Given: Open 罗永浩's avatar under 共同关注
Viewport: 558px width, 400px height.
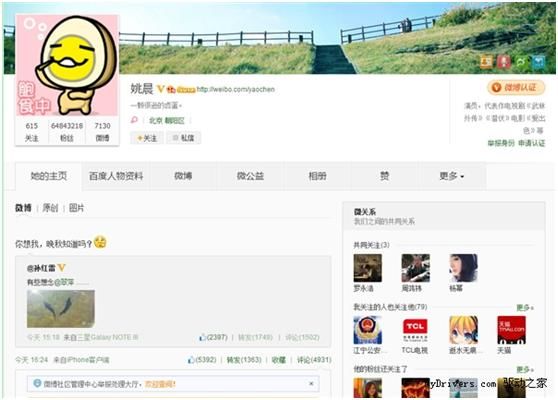Looking at the screenshot, I should (368, 268).
